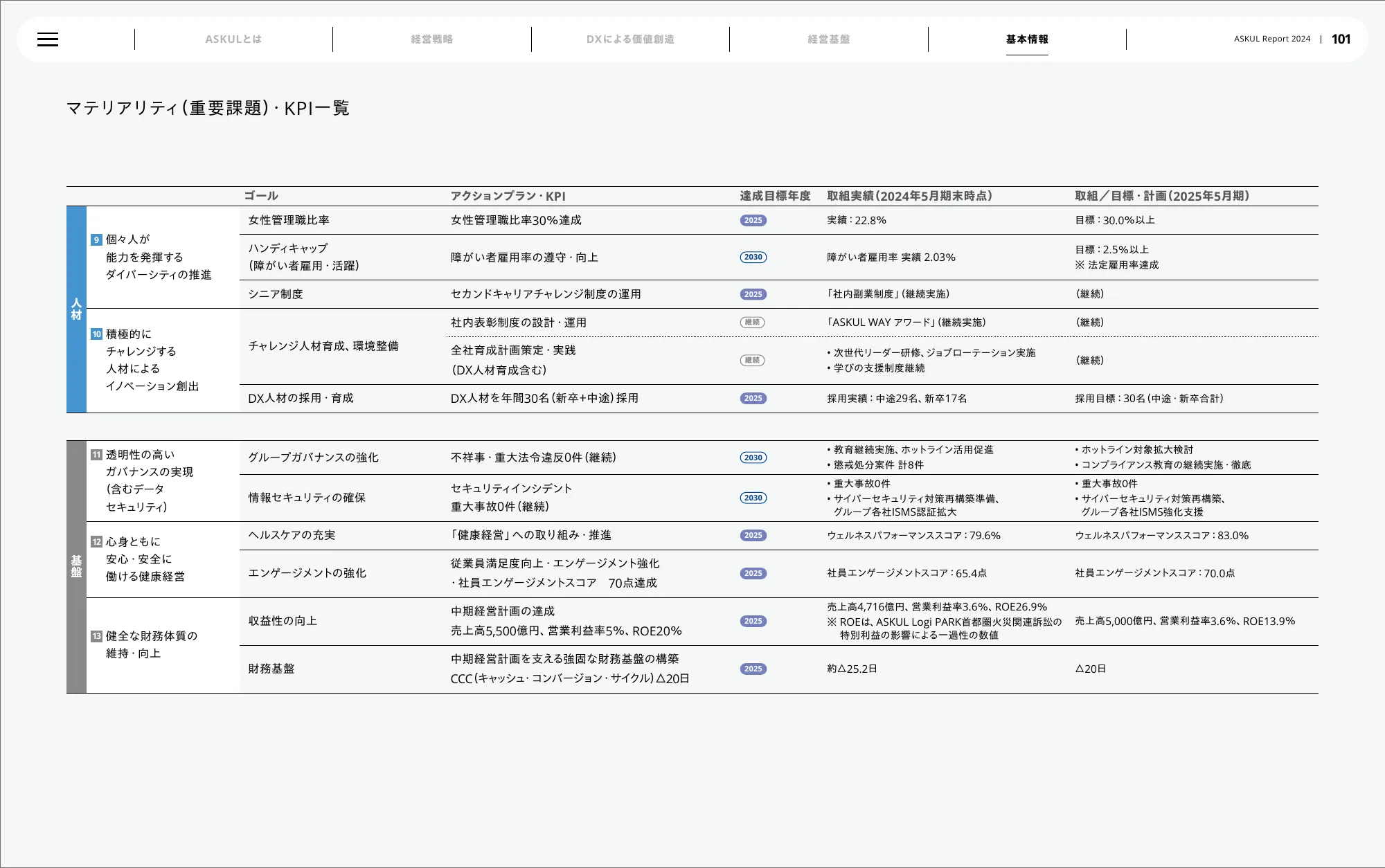Click the number 10 materiality icon
Image resolution: width=1385 pixels, height=868 pixels.
pyautogui.click(x=96, y=334)
